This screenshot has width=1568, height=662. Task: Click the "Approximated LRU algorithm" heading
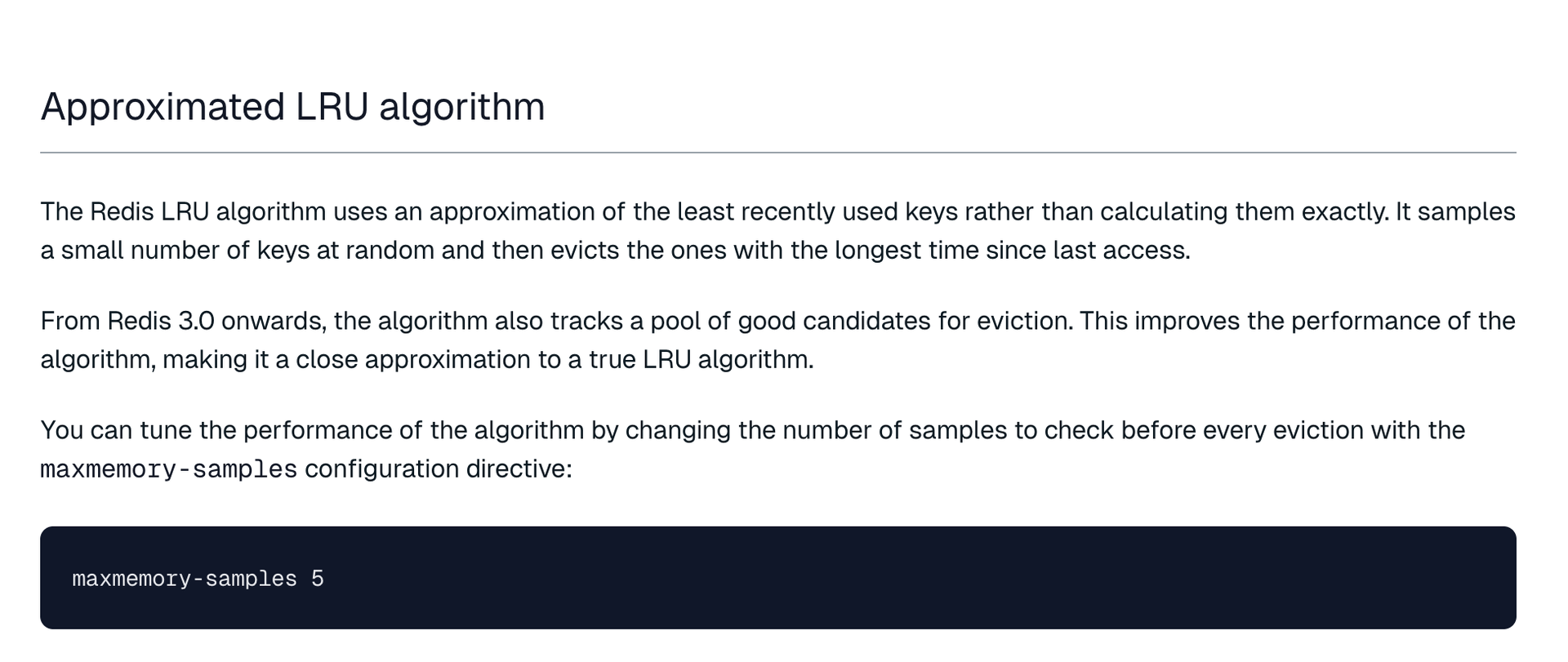[292, 107]
